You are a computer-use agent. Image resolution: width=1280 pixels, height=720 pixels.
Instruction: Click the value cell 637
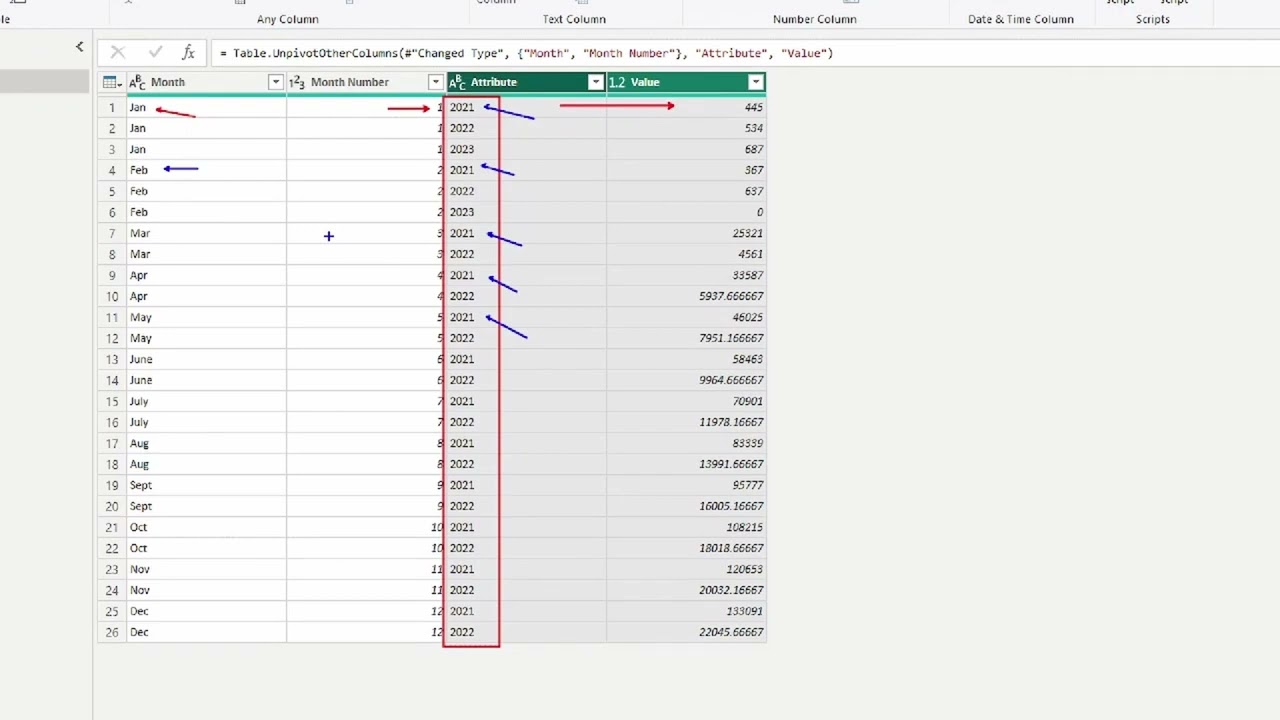coord(686,191)
